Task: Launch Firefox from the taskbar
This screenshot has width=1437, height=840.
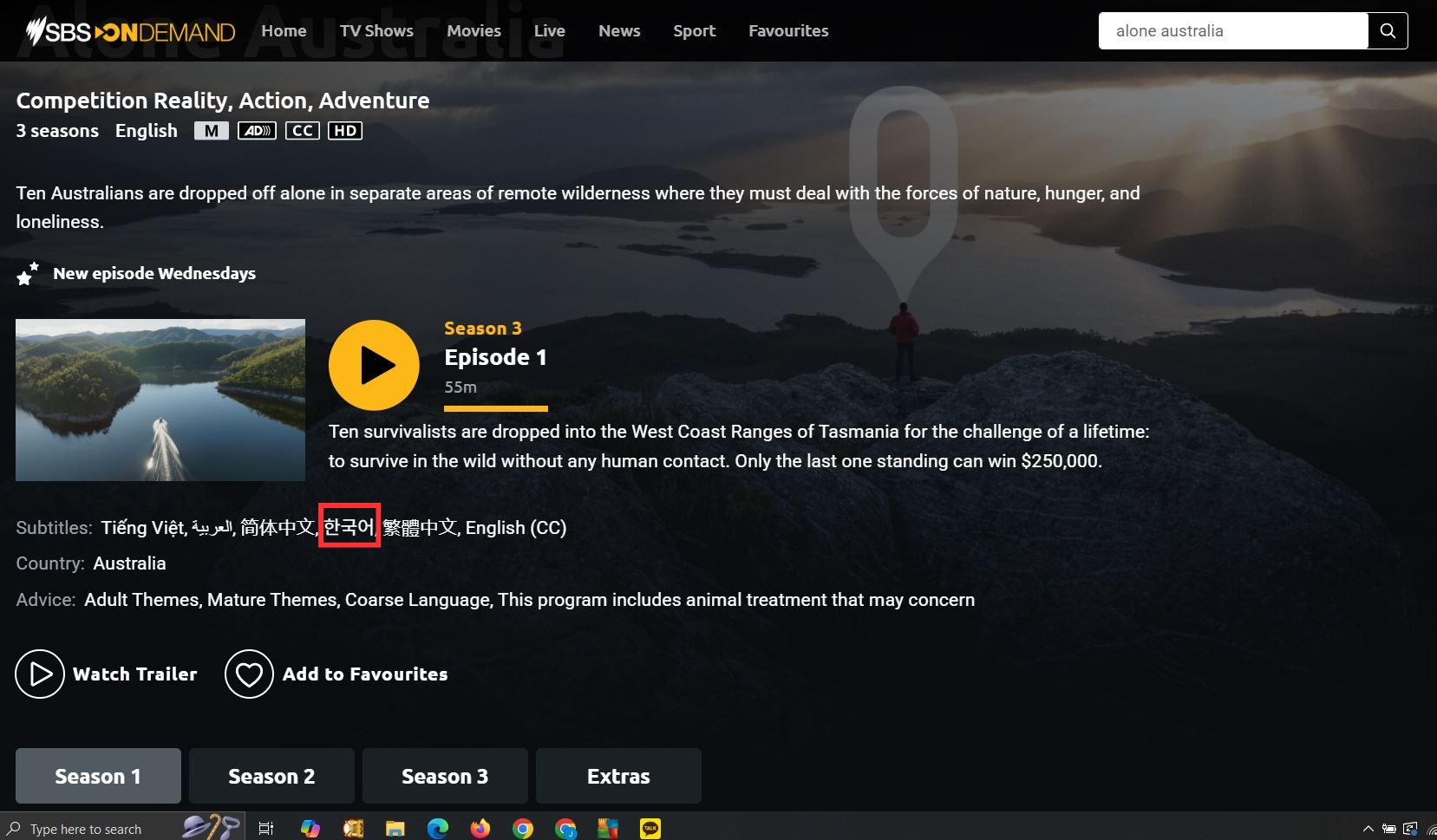Action: click(x=480, y=828)
